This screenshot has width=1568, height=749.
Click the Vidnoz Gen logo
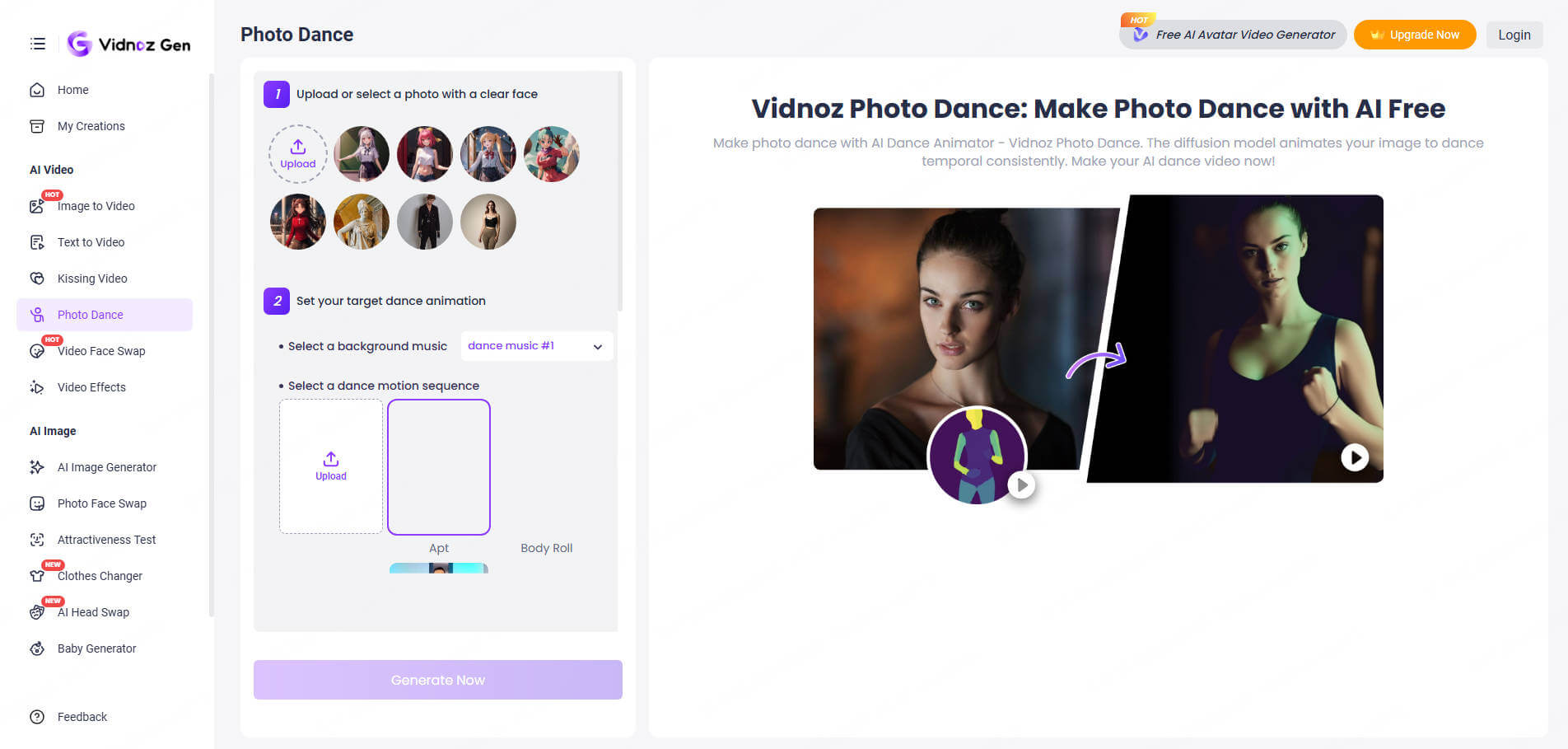[x=128, y=44]
